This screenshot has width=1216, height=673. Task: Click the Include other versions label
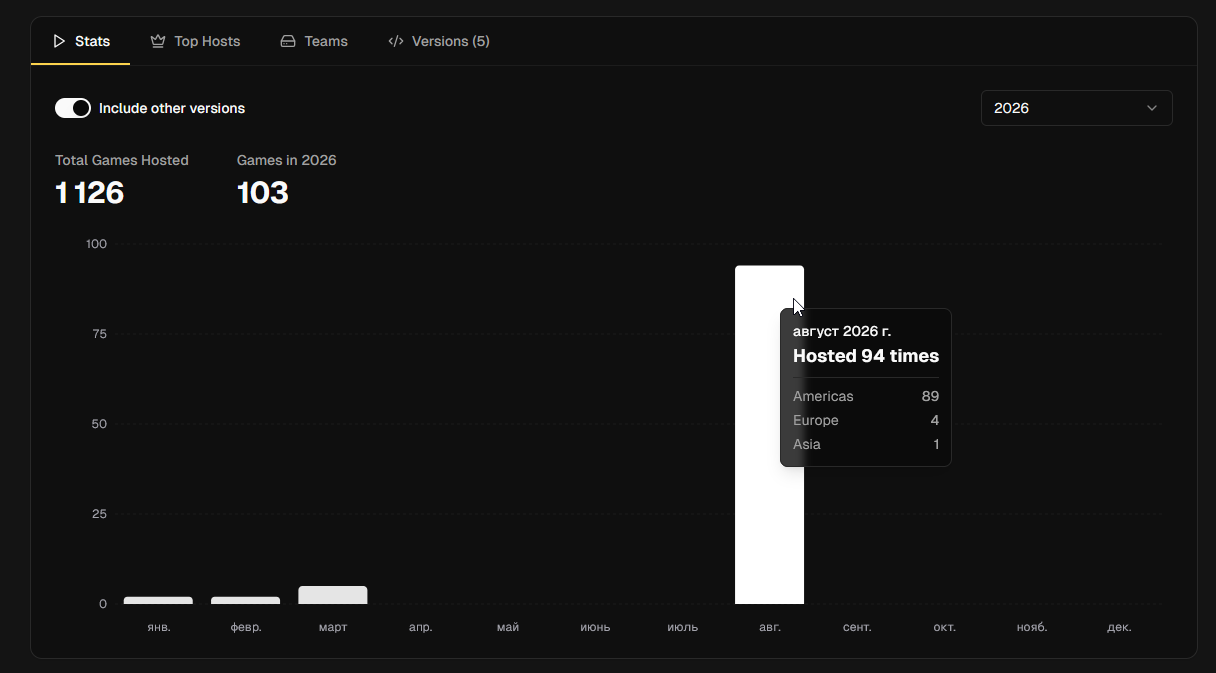(172, 108)
